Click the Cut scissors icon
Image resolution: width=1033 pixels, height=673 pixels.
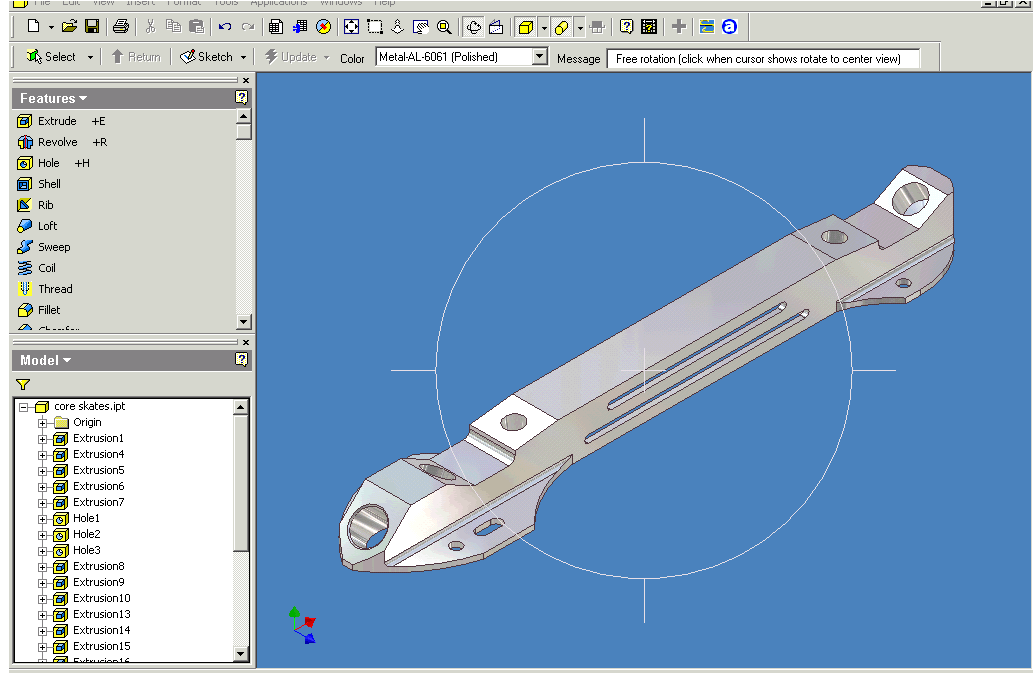(150, 26)
